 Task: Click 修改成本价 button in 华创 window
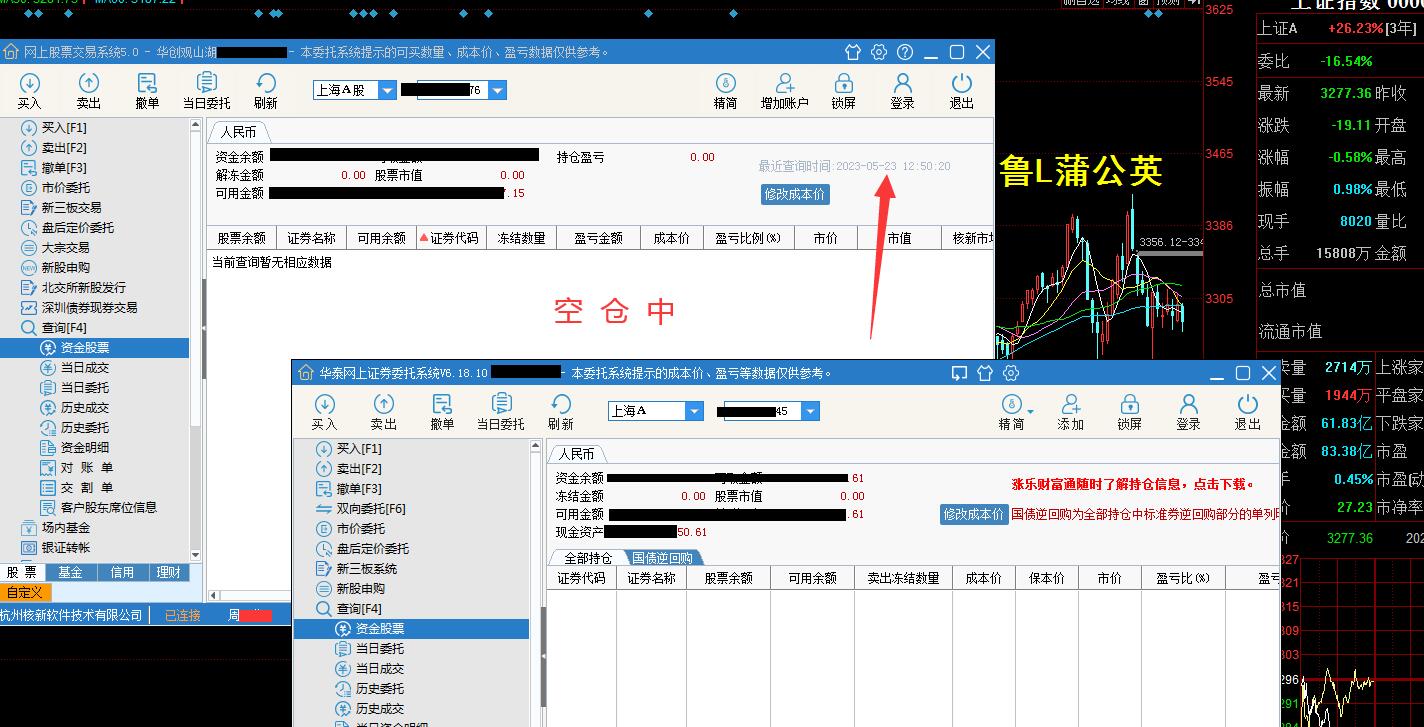pos(795,194)
